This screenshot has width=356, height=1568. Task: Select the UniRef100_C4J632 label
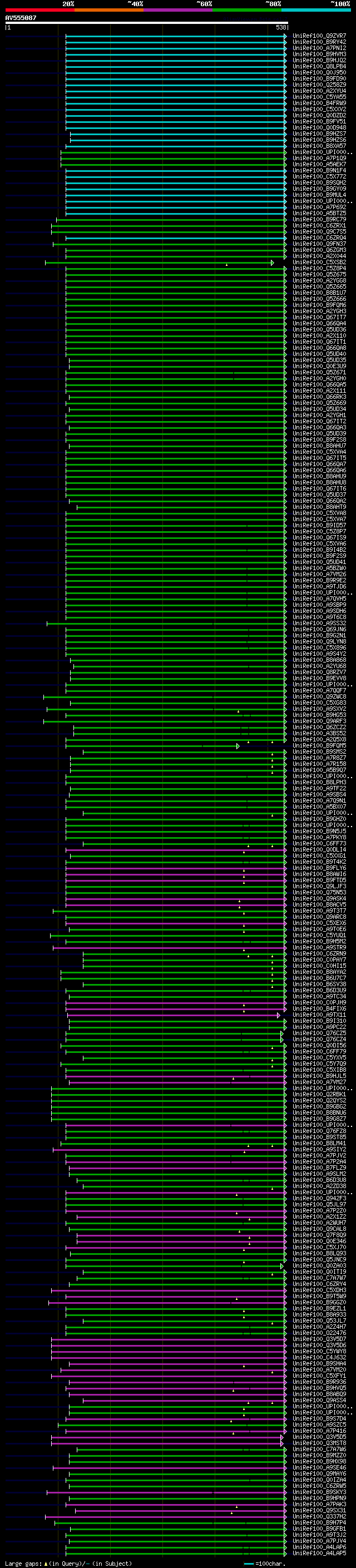click(319, 1357)
